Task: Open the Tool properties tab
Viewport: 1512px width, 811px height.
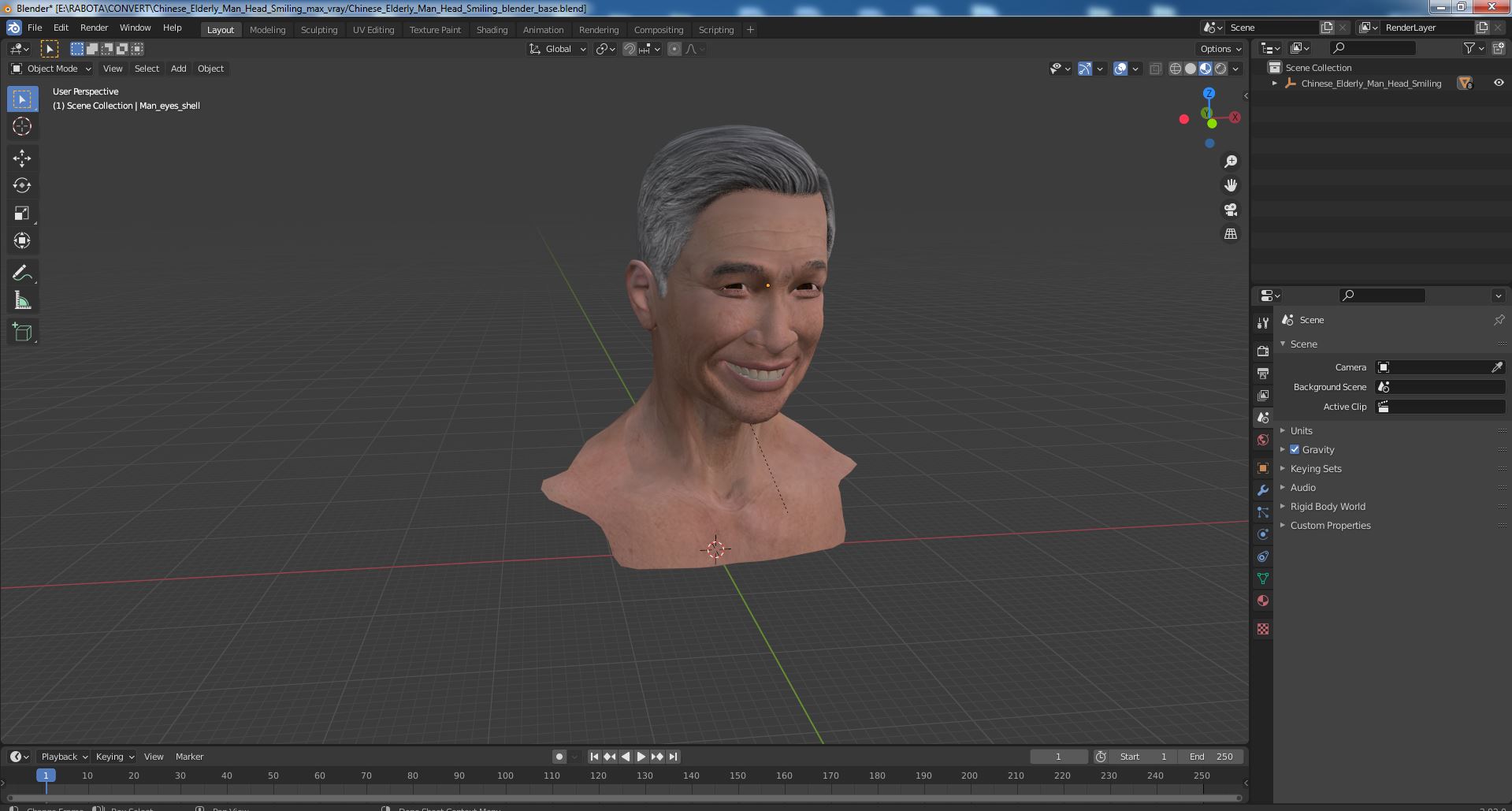Action: pyautogui.click(x=1263, y=323)
